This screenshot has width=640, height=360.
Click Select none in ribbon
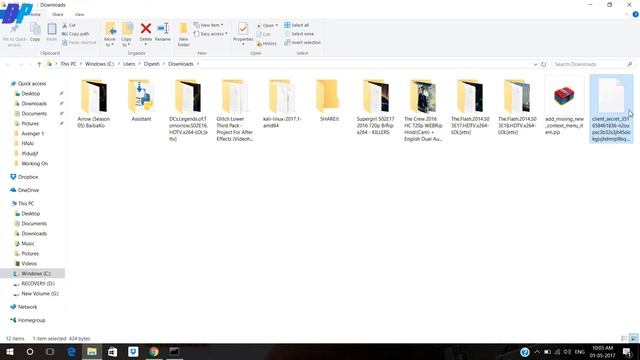pyautogui.click(x=299, y=34)
